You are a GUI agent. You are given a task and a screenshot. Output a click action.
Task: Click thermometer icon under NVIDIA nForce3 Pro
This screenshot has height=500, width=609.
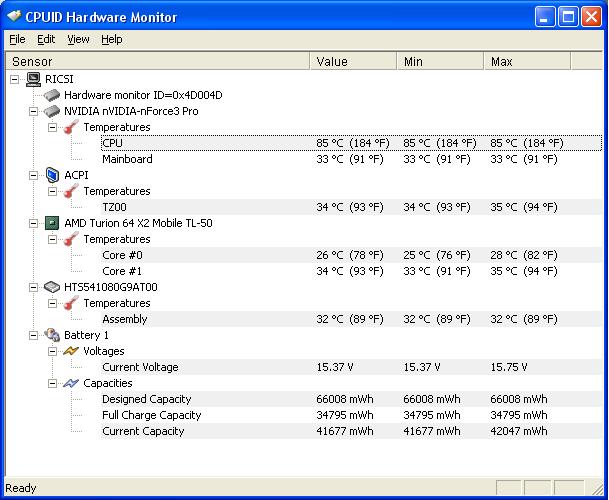71,127
